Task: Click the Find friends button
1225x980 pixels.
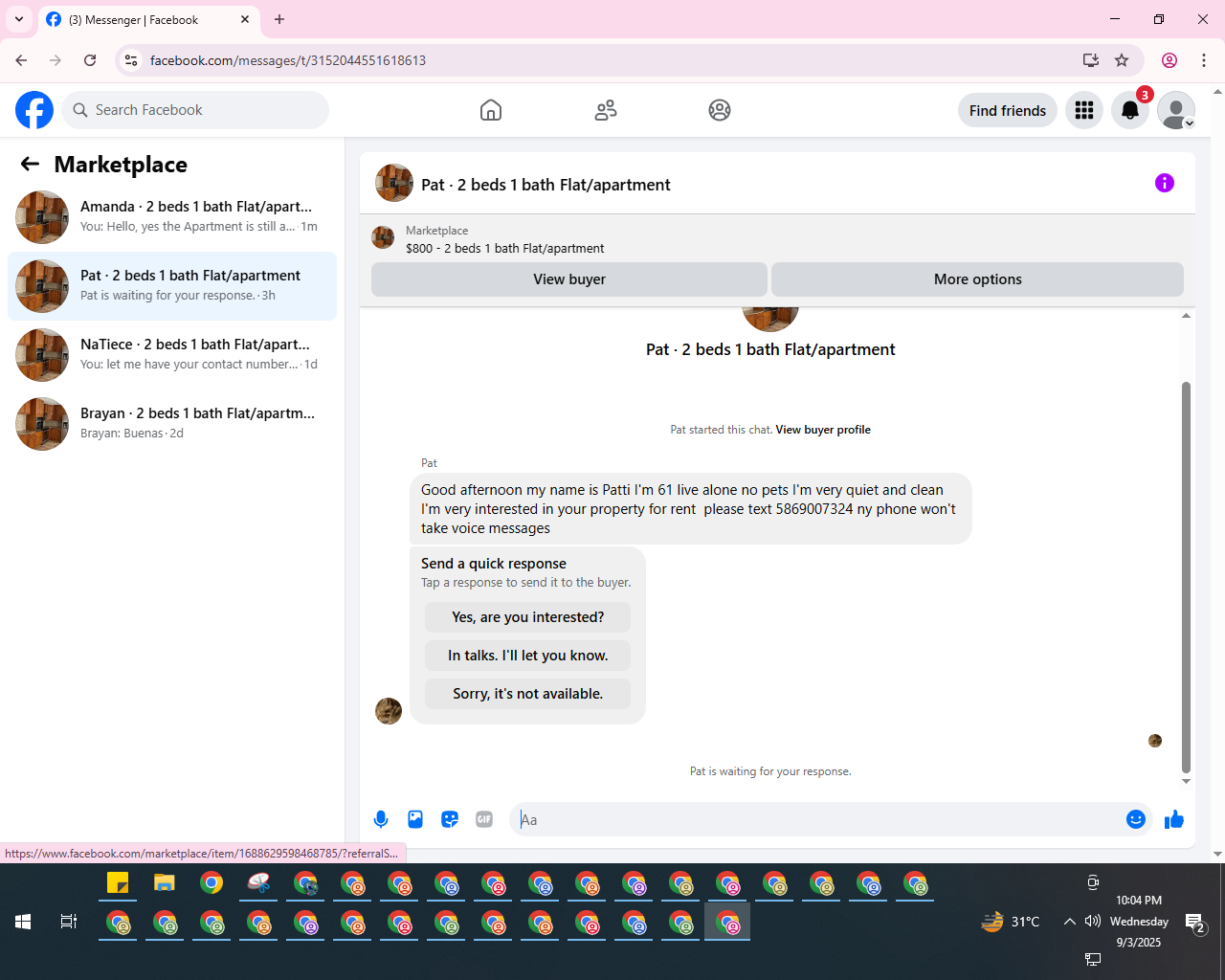Action: click(x=1008, y=110)
